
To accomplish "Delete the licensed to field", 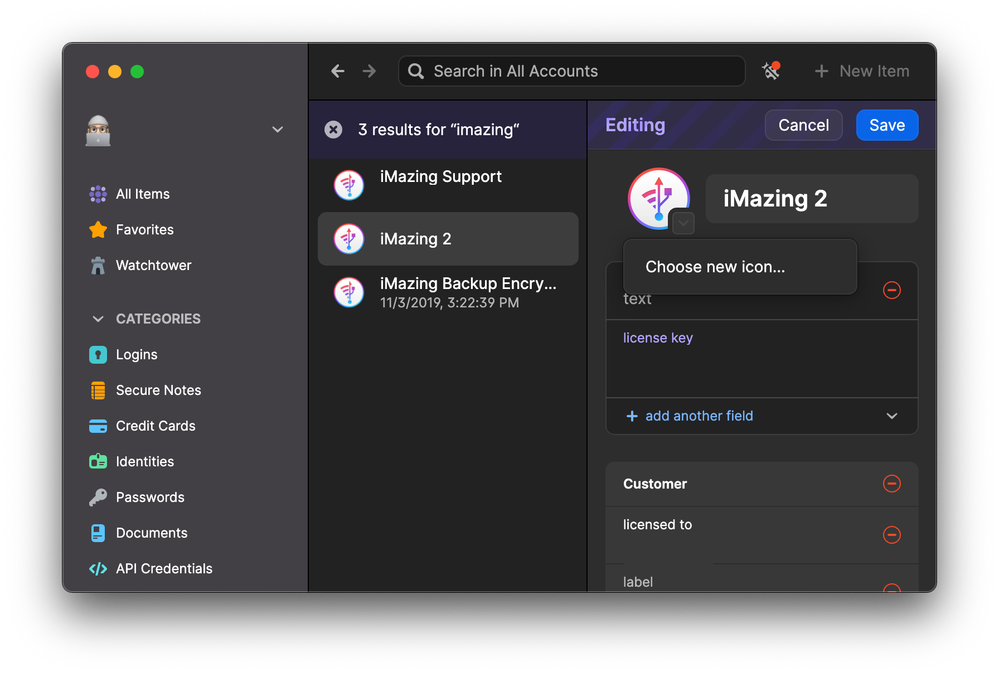I will click(892, 535).
